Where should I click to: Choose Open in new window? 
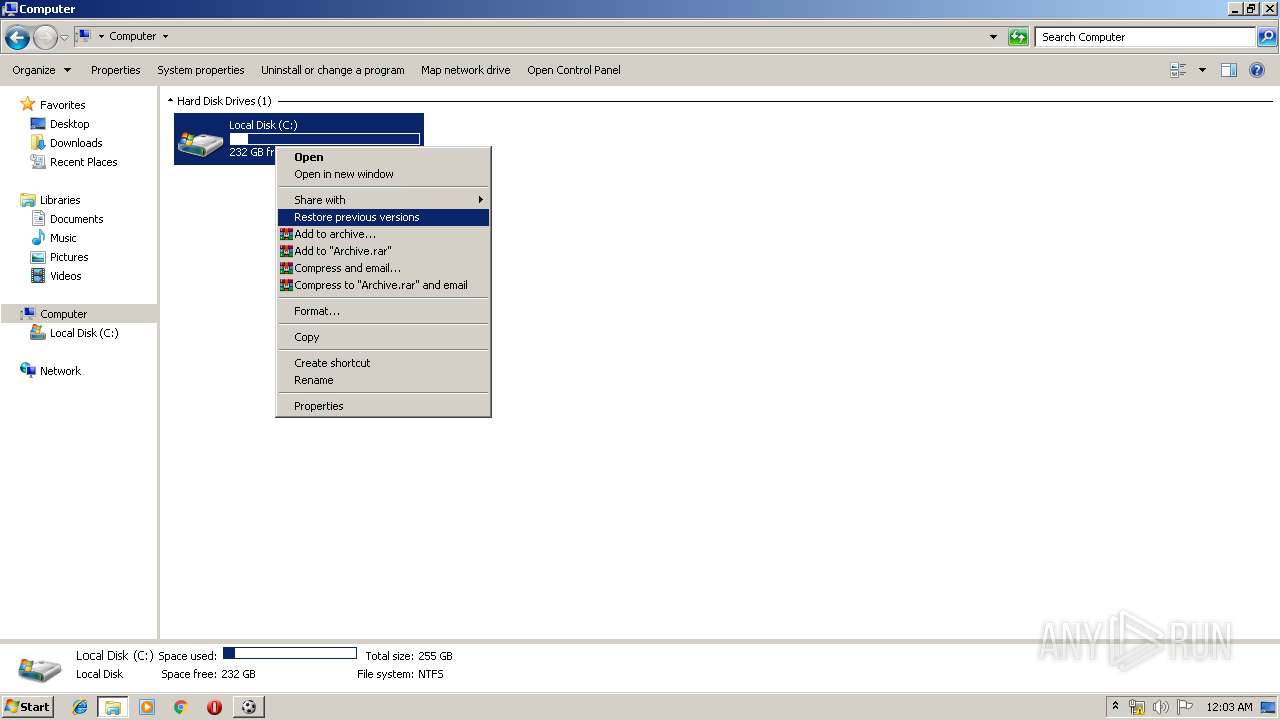[x=383, y=174]
